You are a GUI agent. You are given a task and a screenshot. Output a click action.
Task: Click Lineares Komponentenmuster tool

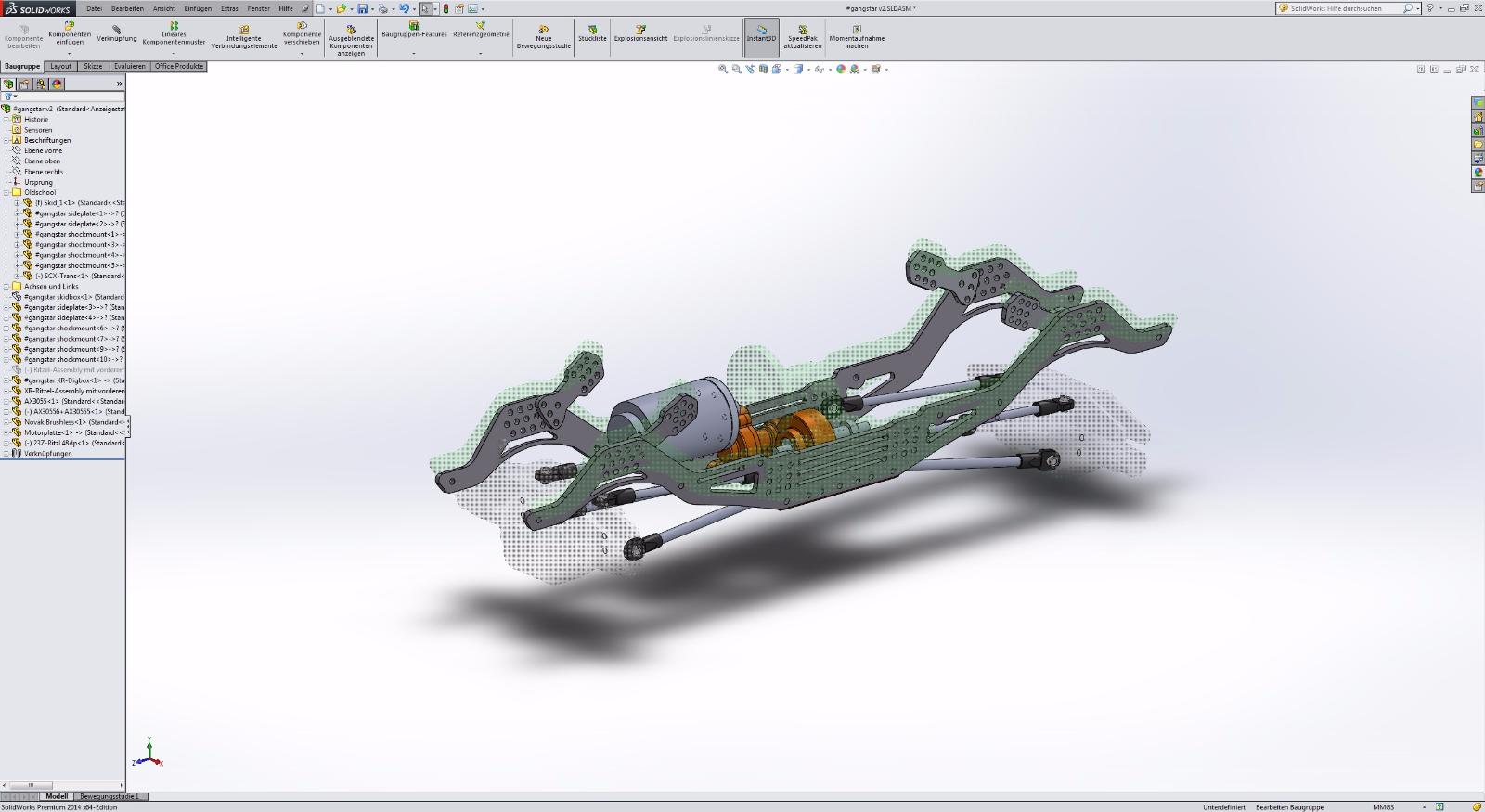coord(174,34)
